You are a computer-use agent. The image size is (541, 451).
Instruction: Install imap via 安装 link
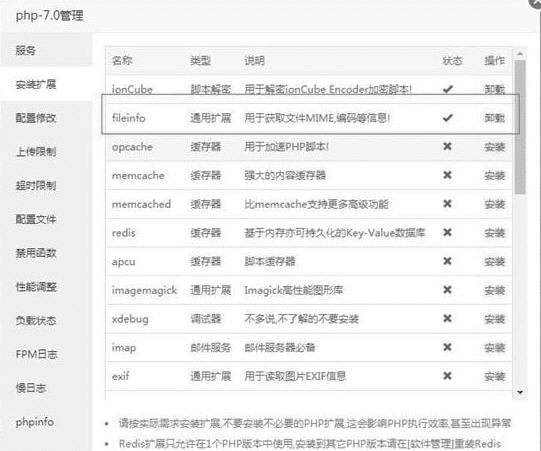coord(494,347)
